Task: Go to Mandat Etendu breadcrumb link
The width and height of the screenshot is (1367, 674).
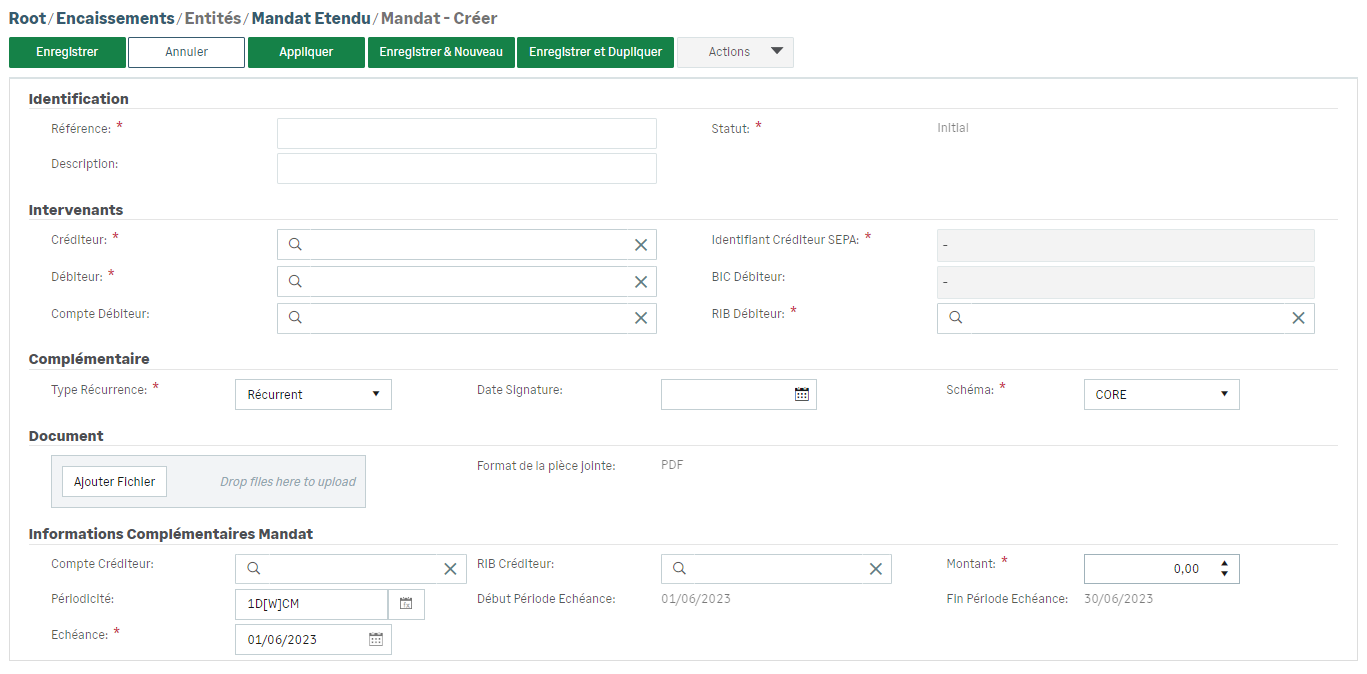Action: [311, 18]
